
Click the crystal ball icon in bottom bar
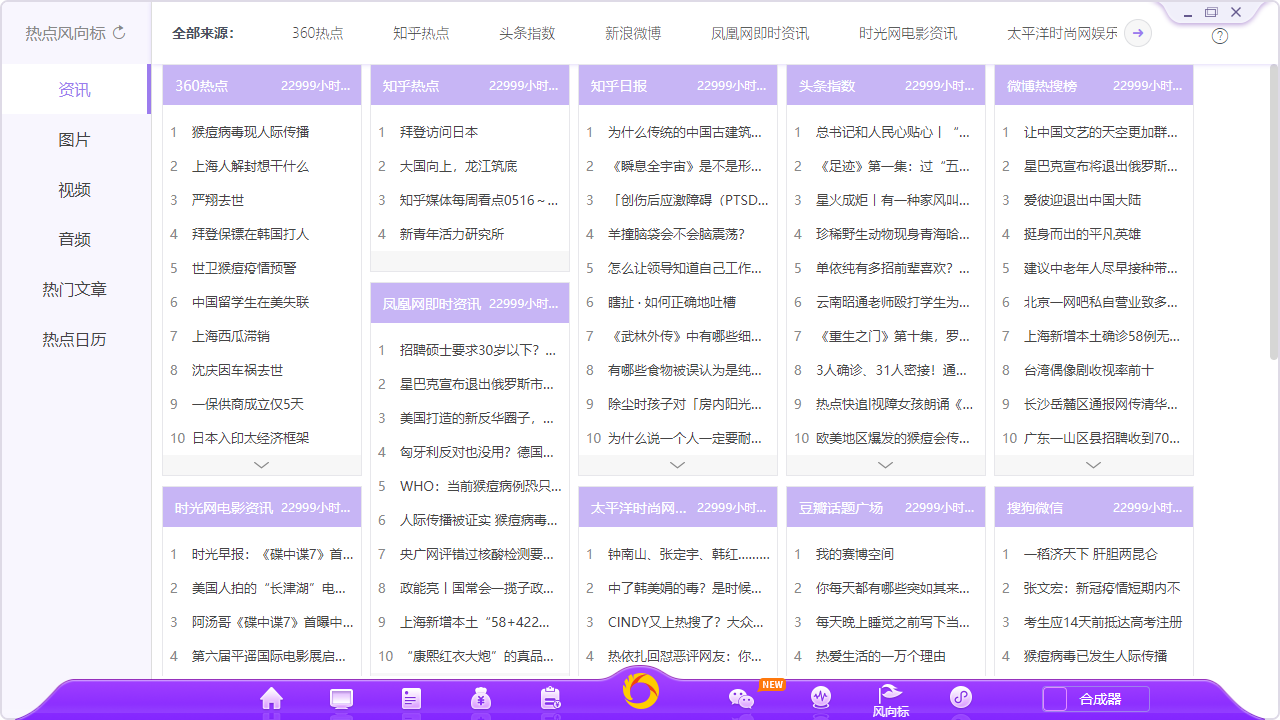[821, 698]
